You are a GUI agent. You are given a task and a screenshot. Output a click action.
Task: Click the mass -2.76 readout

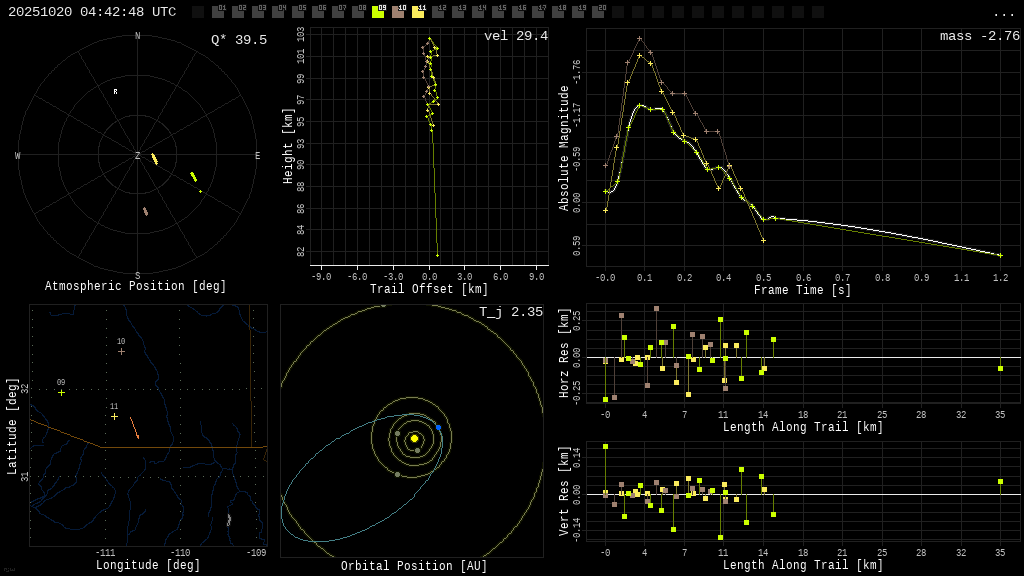pos(979,36)
